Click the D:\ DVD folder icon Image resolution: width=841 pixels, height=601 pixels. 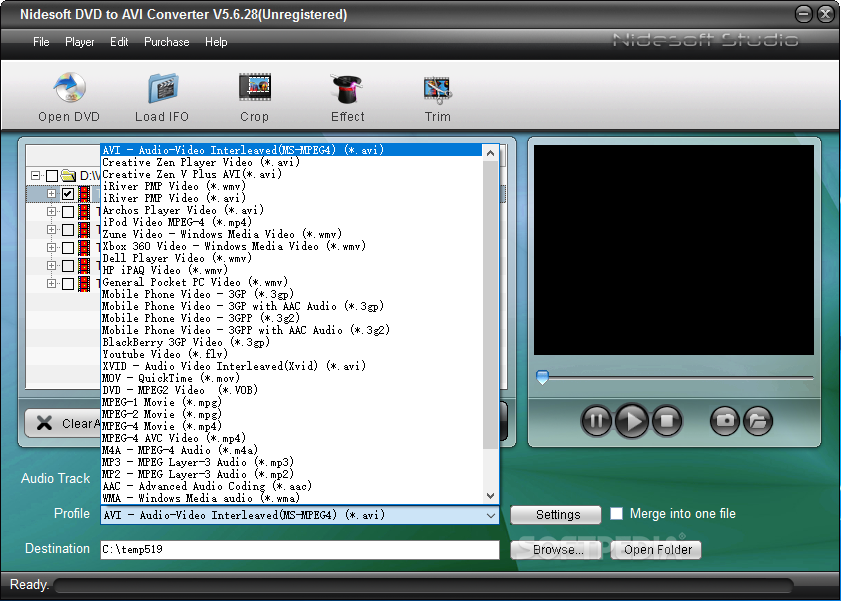68,175
